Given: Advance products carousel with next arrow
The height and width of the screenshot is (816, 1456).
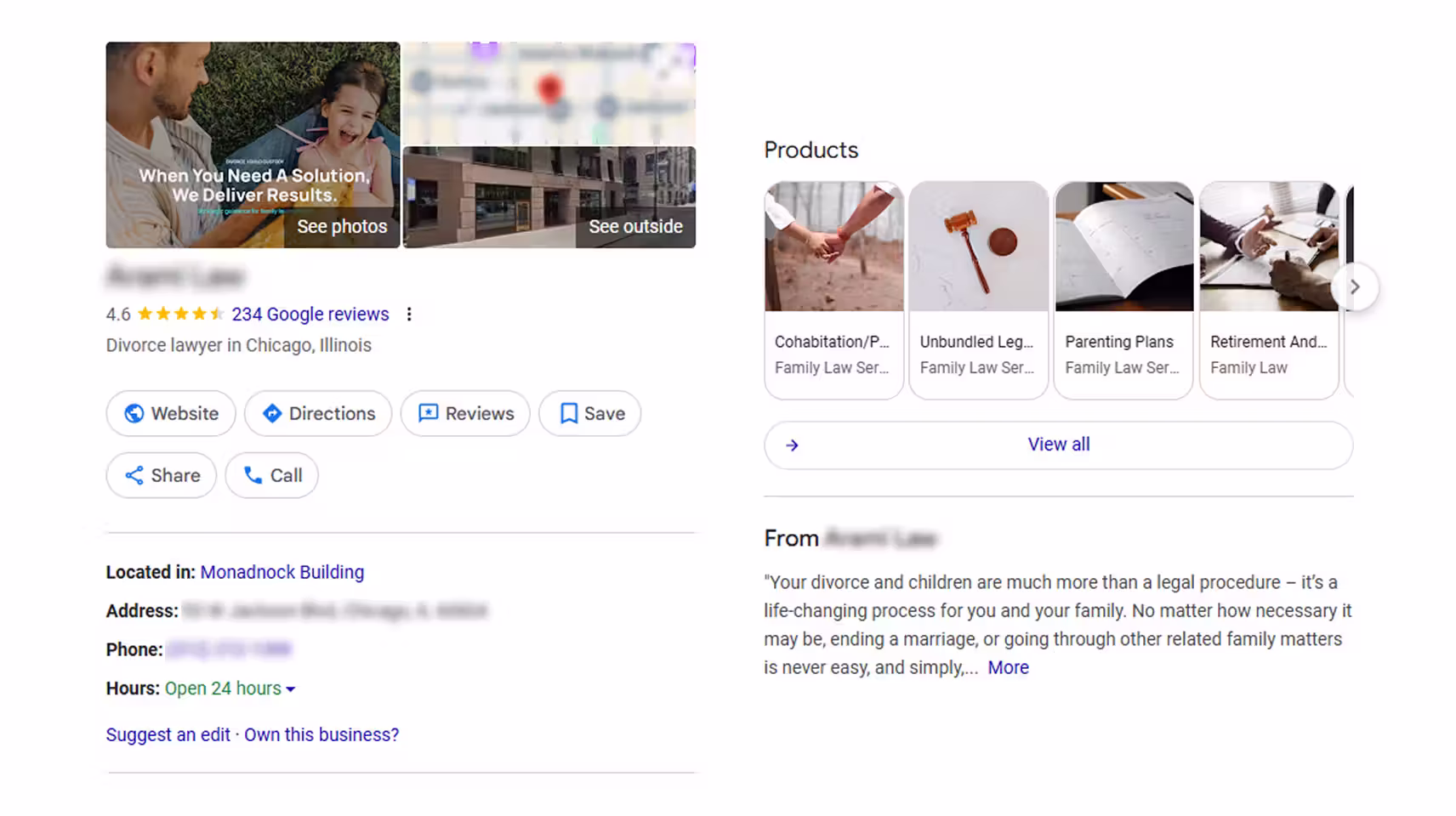Looking at the screenshot, I should point(1355,287).
